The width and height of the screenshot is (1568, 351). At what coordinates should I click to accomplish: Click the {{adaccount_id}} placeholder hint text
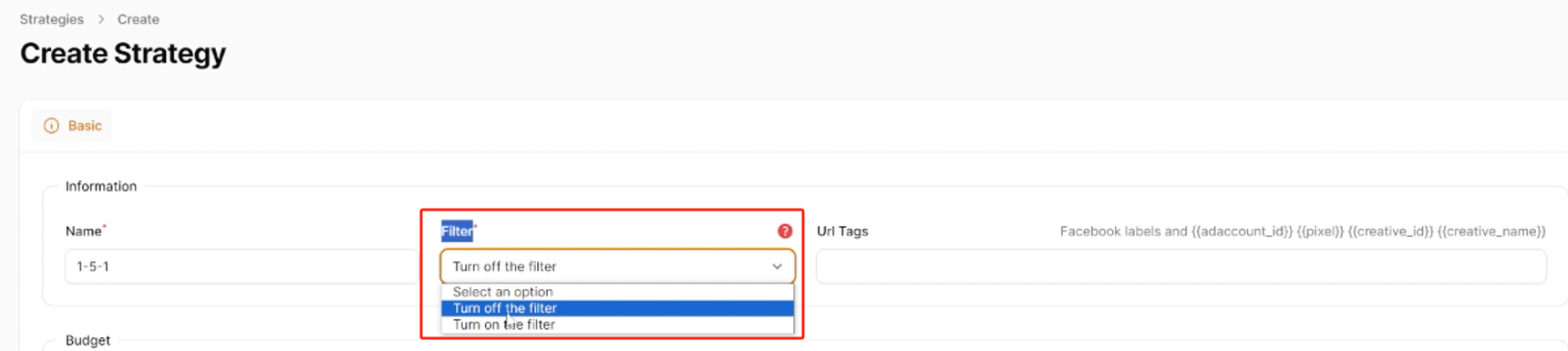click(1242, 232)
